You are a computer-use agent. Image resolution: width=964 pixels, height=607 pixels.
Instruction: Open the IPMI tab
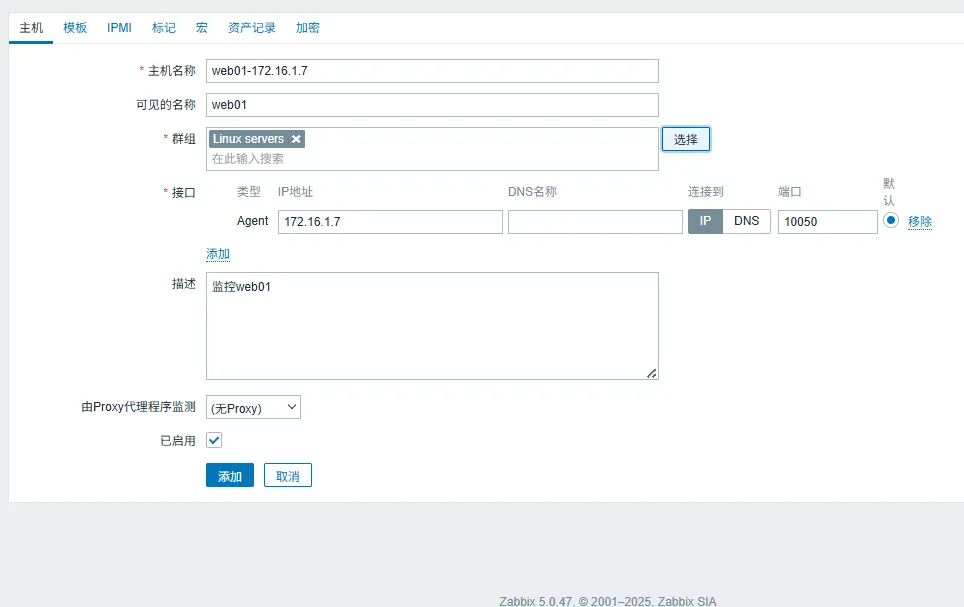pos(119,28)
